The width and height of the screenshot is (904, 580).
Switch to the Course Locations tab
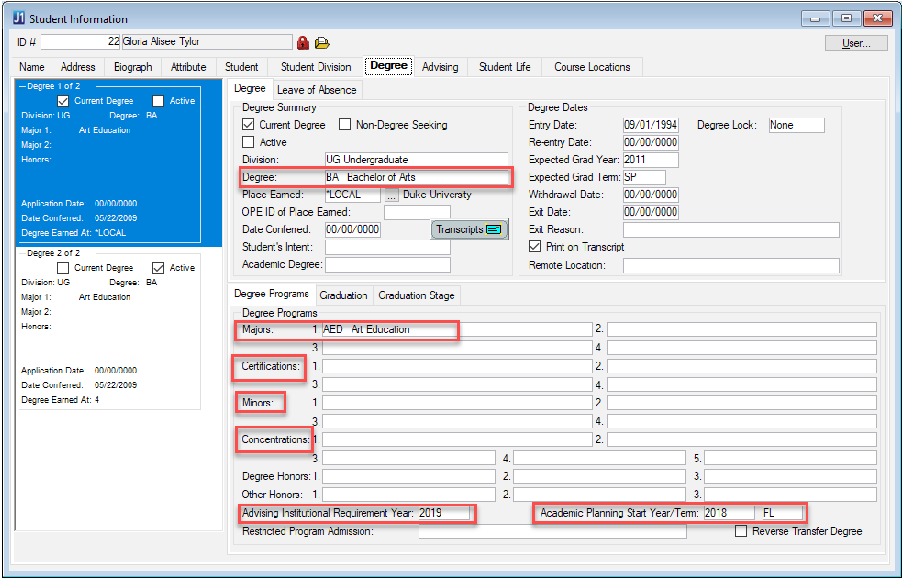tap(592, 67)
